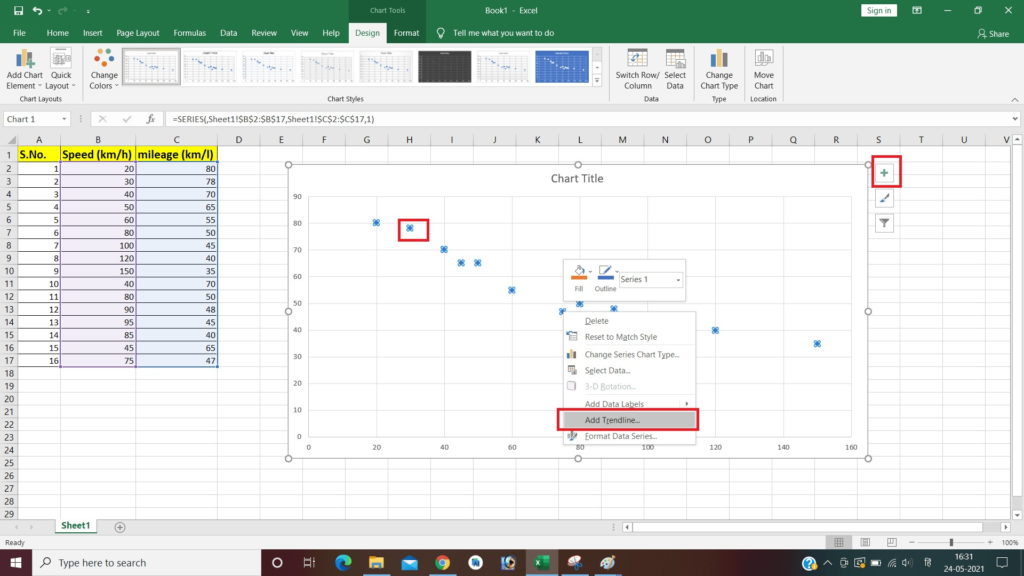Select the Sheet1 tab
Screen dimensions: 1024x576
pyautogui.click(x=75, y=526)
